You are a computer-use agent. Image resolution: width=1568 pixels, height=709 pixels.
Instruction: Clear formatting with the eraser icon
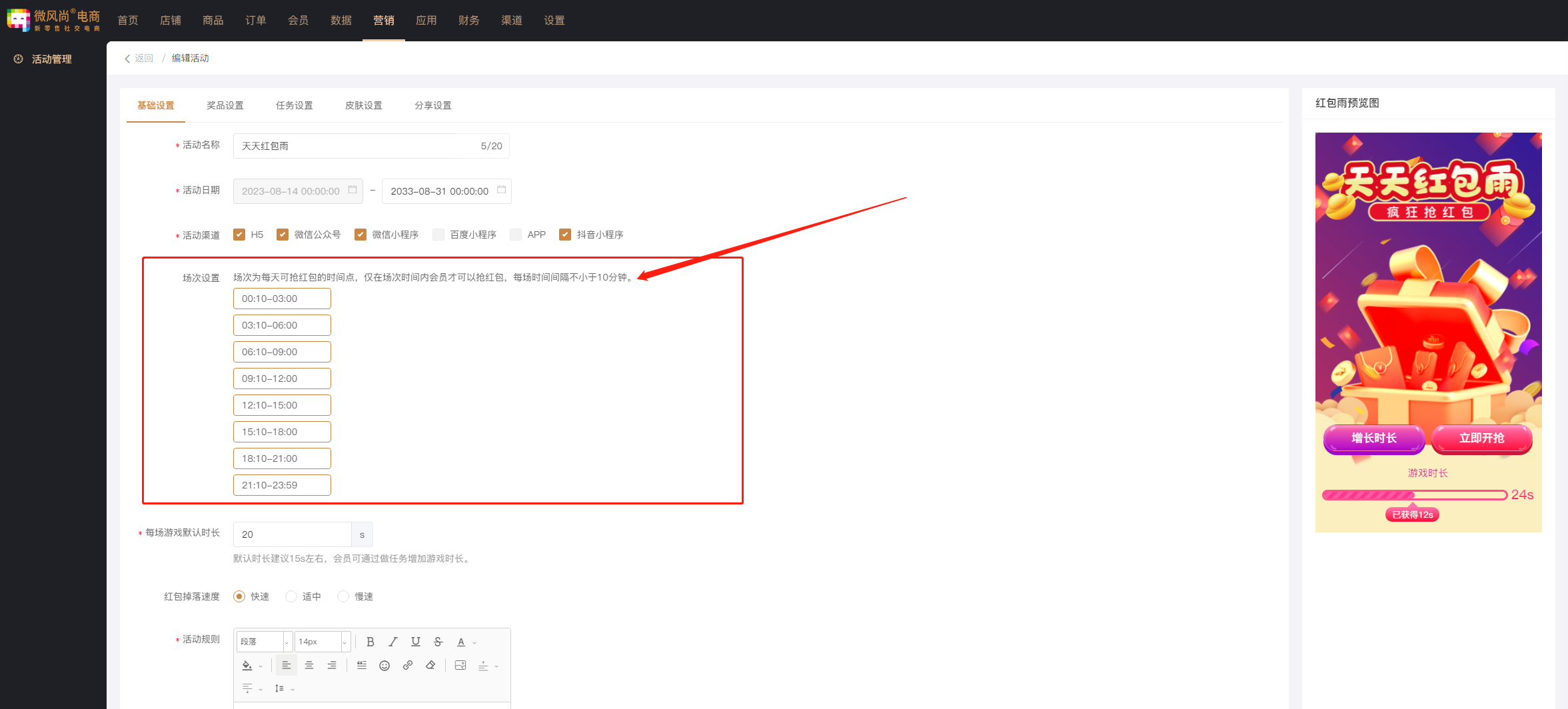click(430, 665)
